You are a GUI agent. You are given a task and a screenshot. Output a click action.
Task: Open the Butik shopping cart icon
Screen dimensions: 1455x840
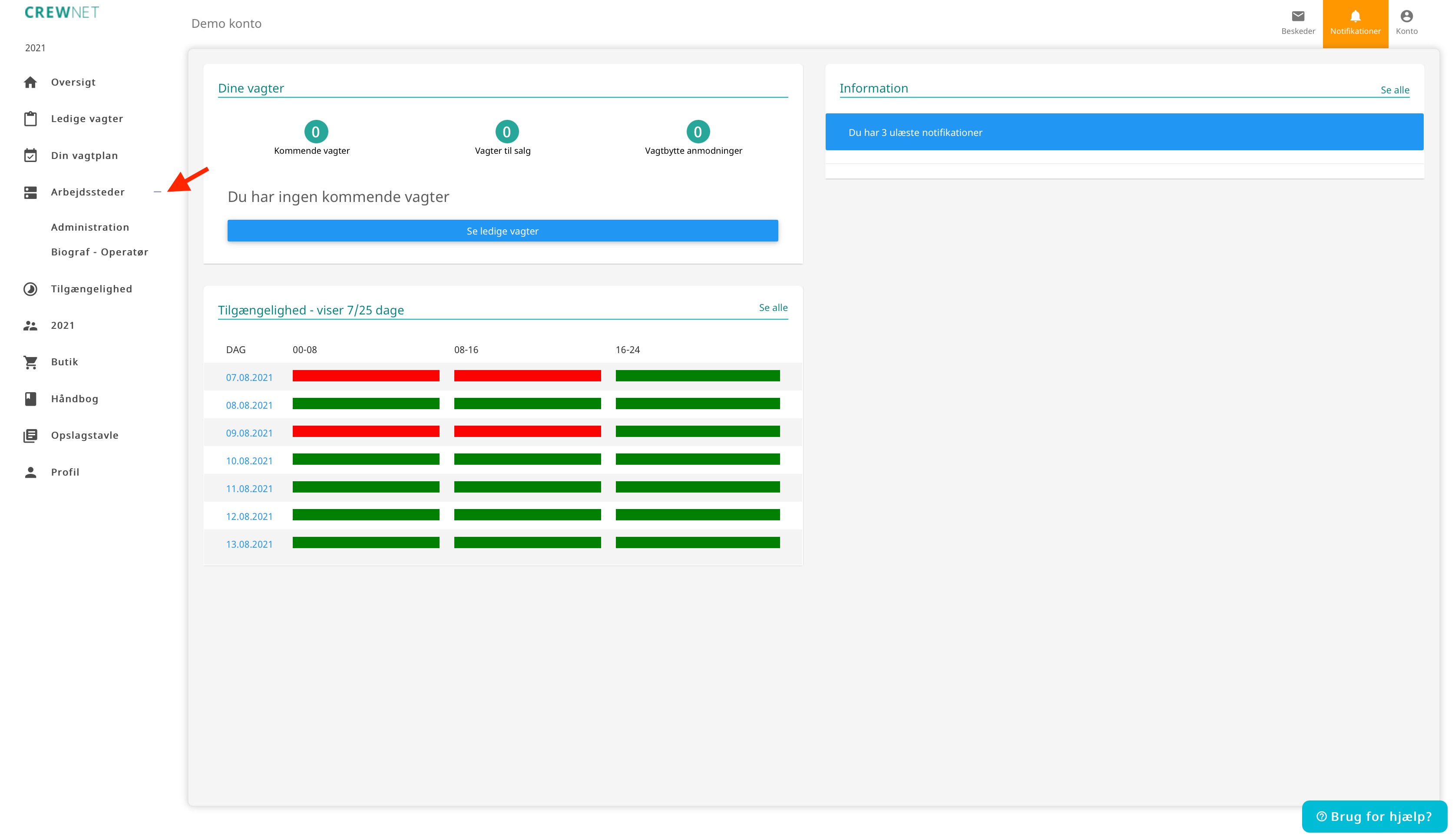click(x=30, y=362)
